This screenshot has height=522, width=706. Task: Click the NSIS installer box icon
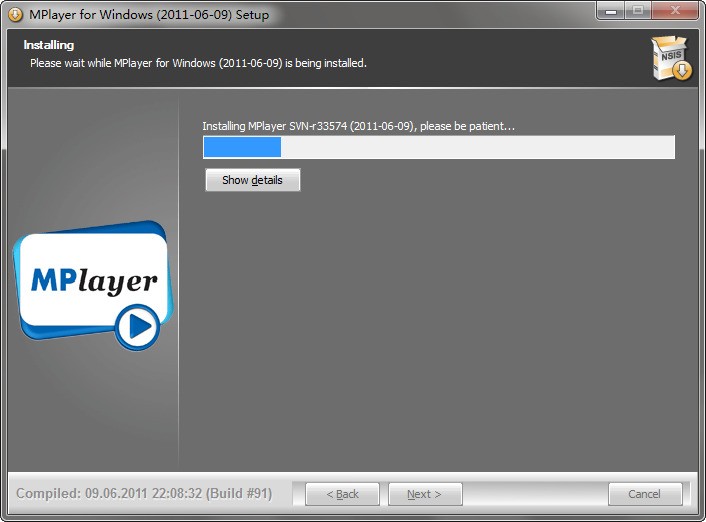coord(671,59)
